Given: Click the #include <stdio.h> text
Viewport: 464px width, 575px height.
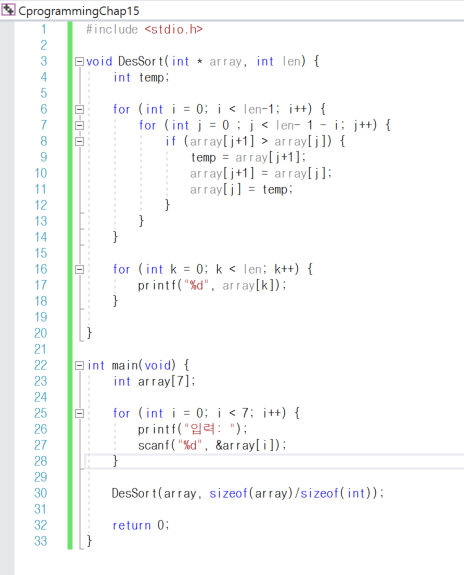Looking at the screenshot, I should click(144, 29).
